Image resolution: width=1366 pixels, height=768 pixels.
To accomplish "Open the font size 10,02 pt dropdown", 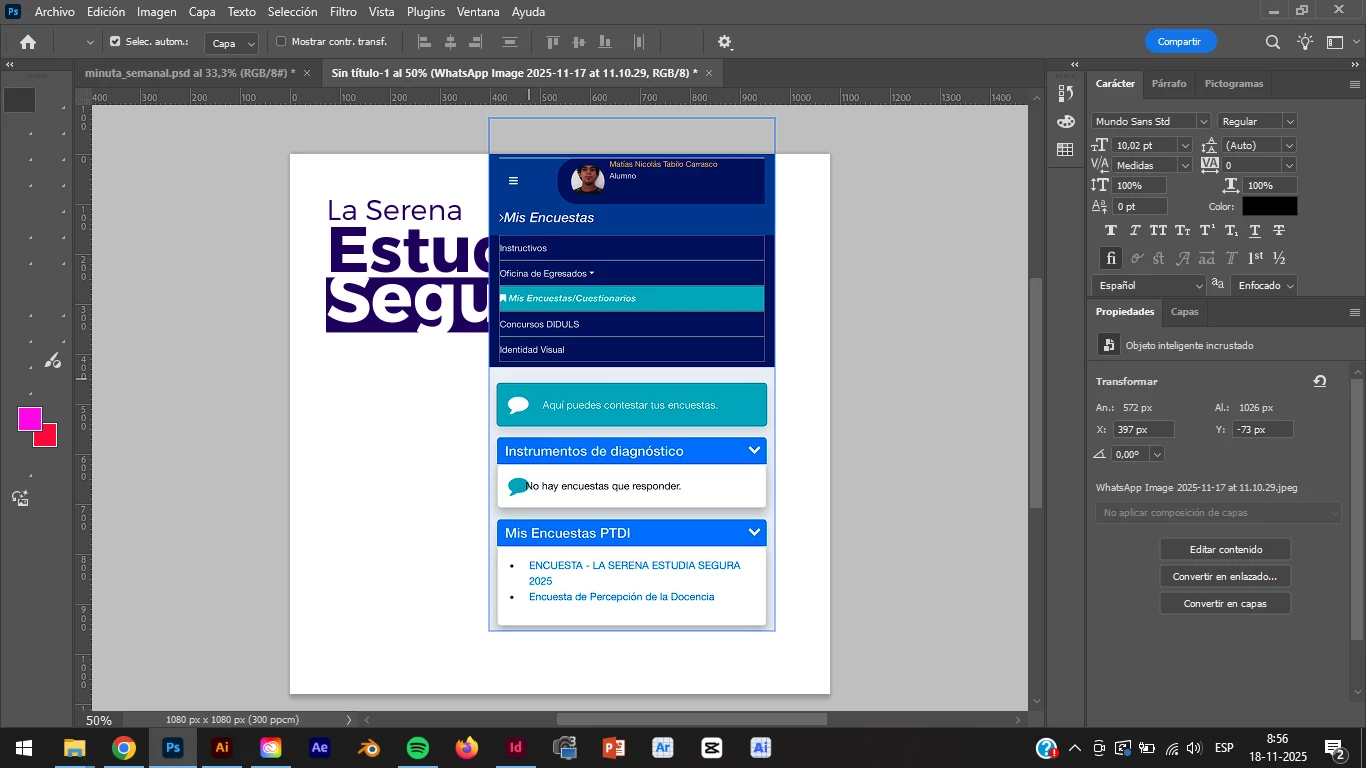I will coord(1185,145).
